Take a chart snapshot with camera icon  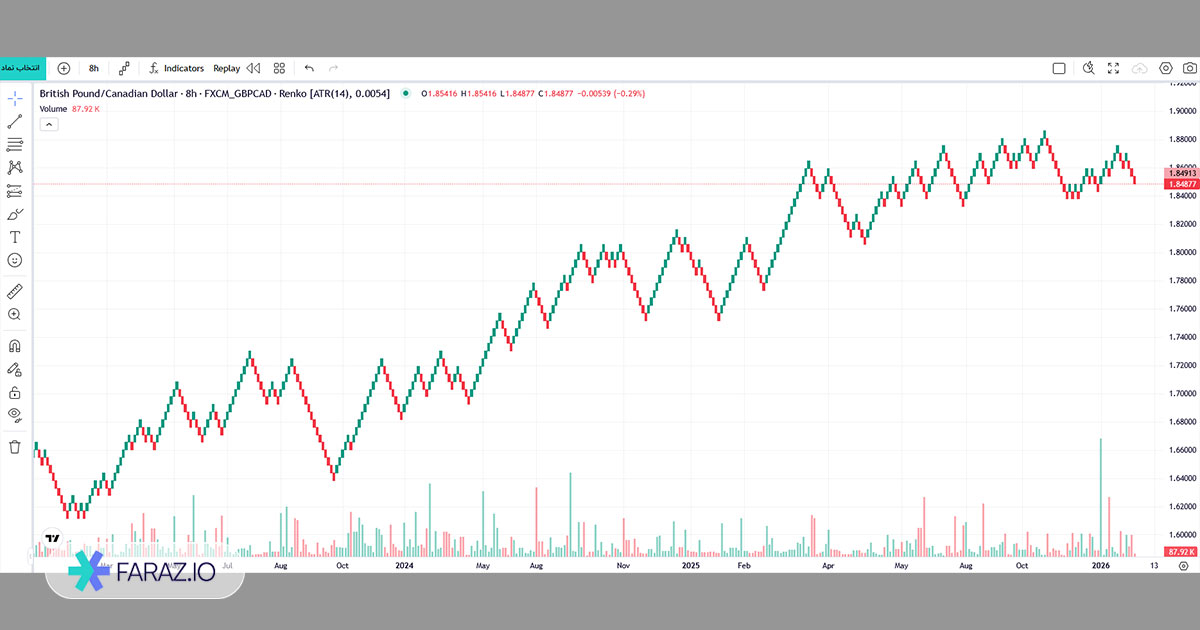(x=1186, y=68)
